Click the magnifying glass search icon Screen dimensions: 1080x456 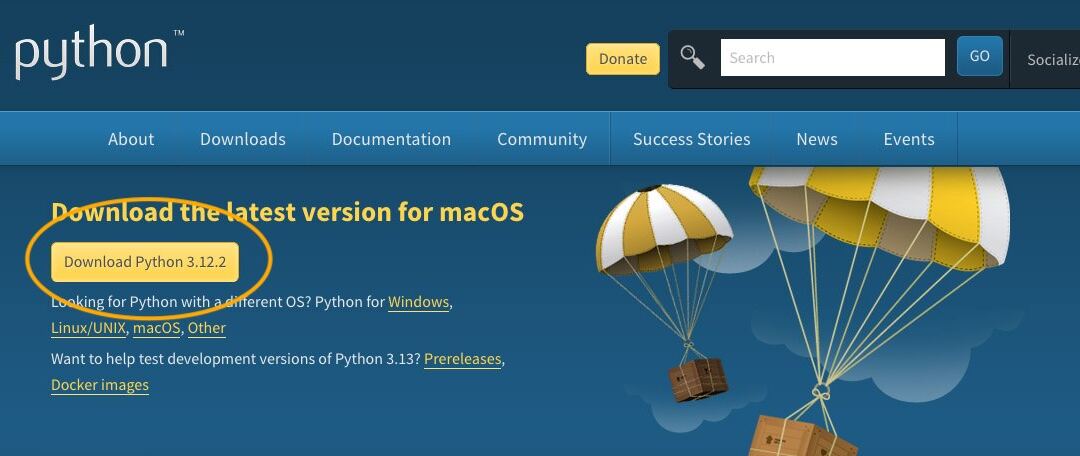(x=692, y=57)
